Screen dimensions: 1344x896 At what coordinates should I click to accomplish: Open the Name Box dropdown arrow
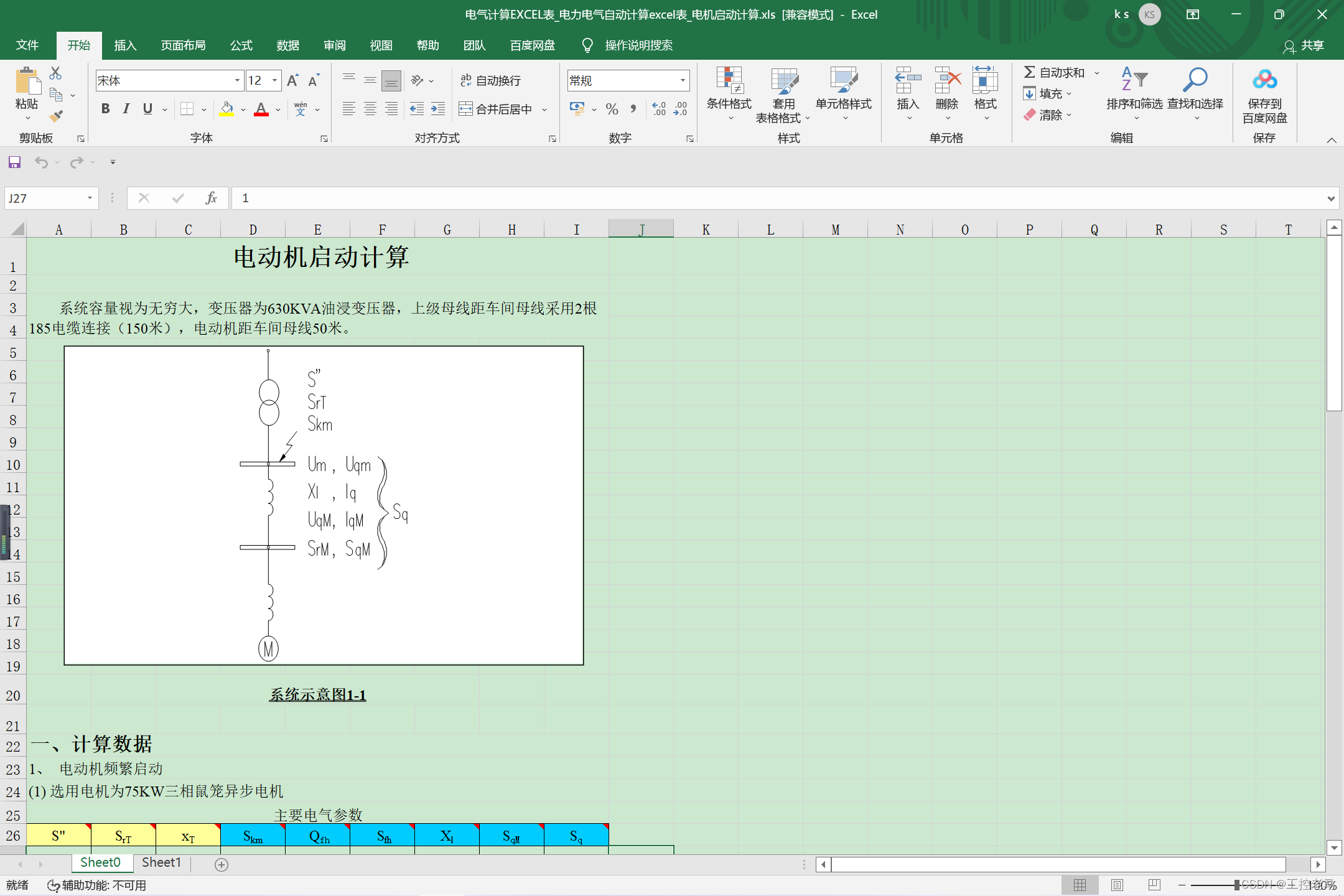[x=90, y=198]
